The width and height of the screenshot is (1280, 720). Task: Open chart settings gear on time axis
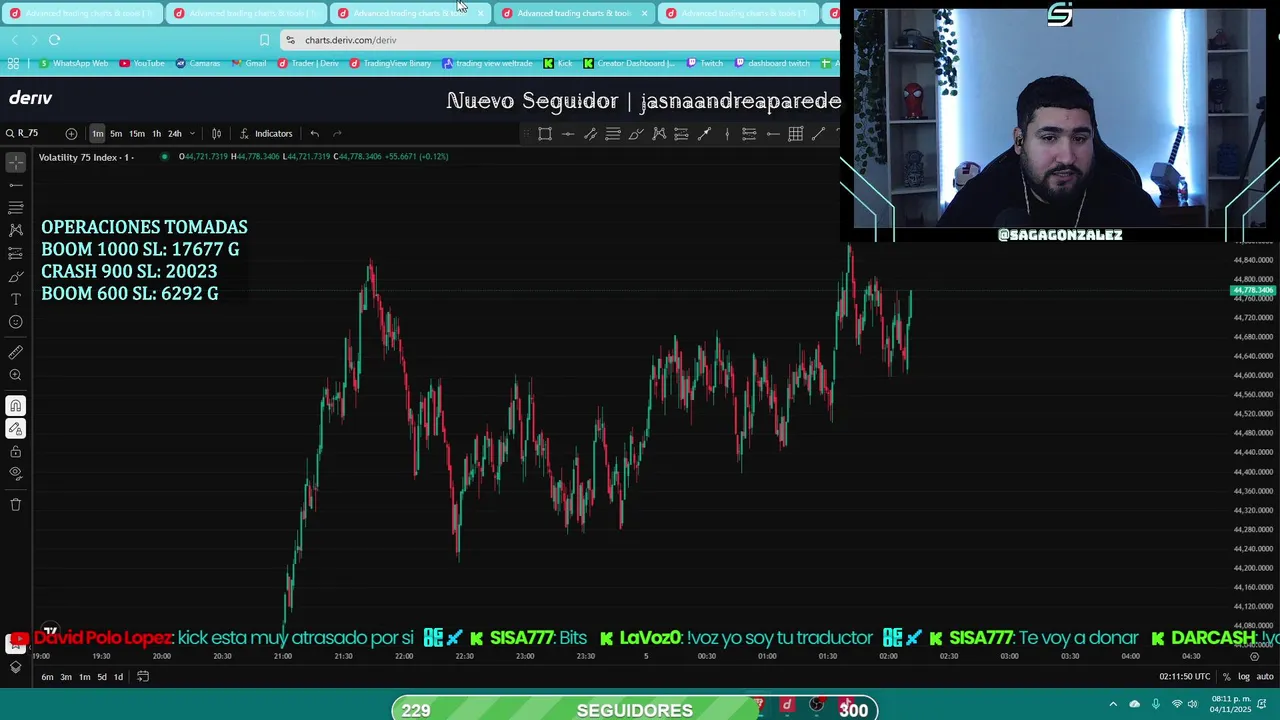(1255, 657)
